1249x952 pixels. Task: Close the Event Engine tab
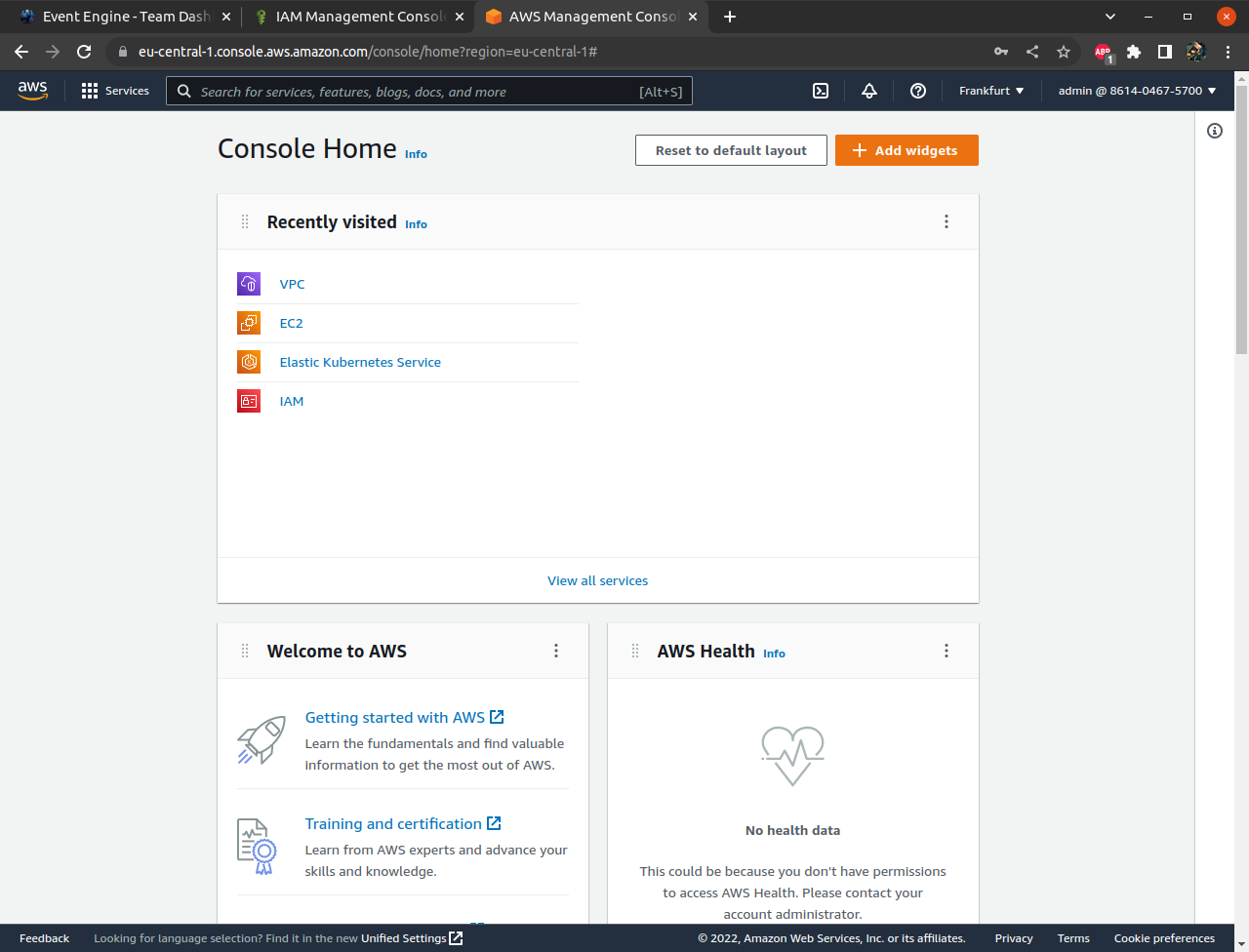click(226, 17)
